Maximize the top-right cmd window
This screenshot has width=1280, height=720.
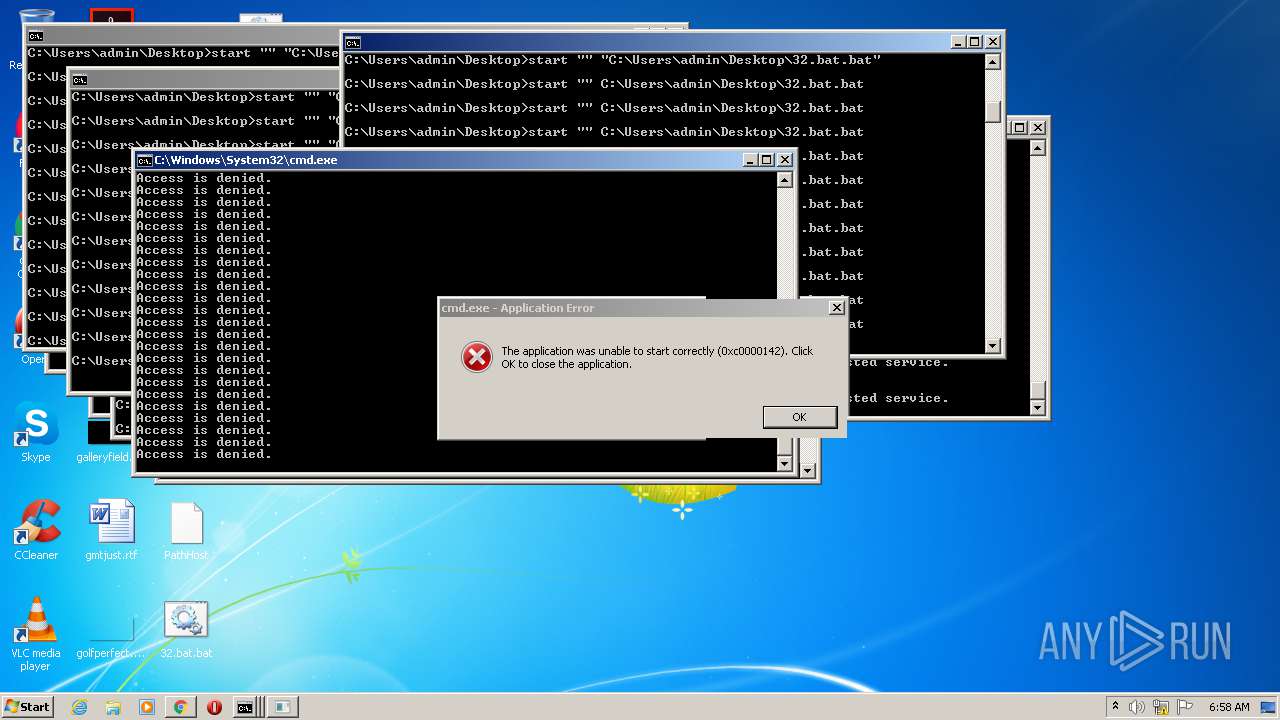pos(974,42)
